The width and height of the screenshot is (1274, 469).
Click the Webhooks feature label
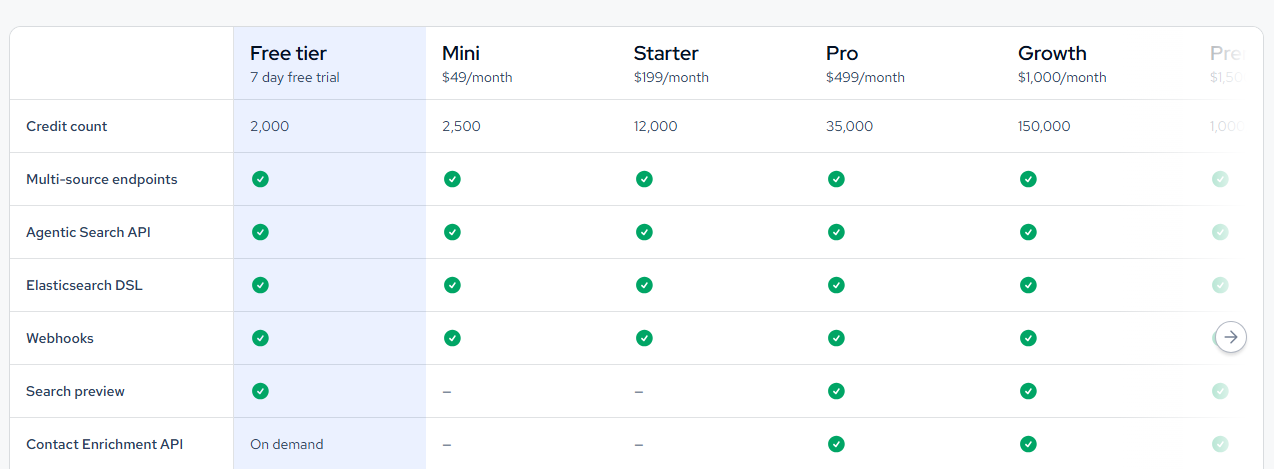(x=60, y=338)
